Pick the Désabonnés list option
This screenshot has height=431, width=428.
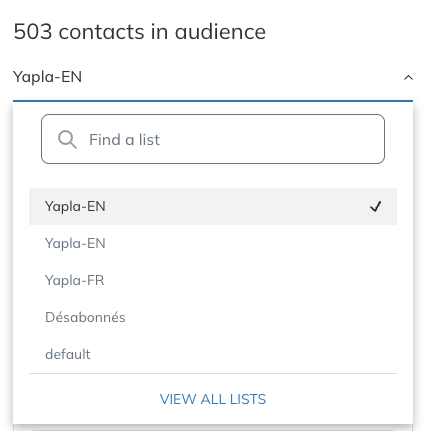point(213,317)
